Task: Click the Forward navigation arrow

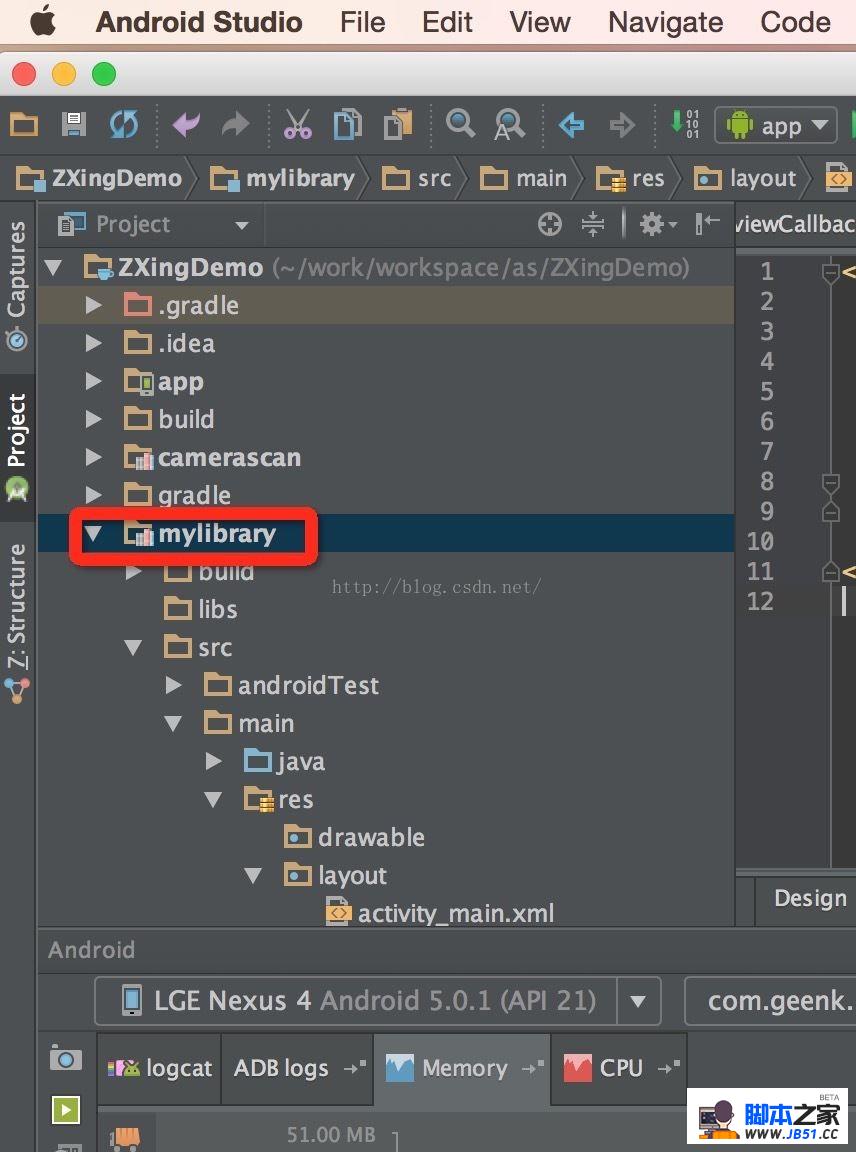Action: pyautogui.click(x=622, y=124)
